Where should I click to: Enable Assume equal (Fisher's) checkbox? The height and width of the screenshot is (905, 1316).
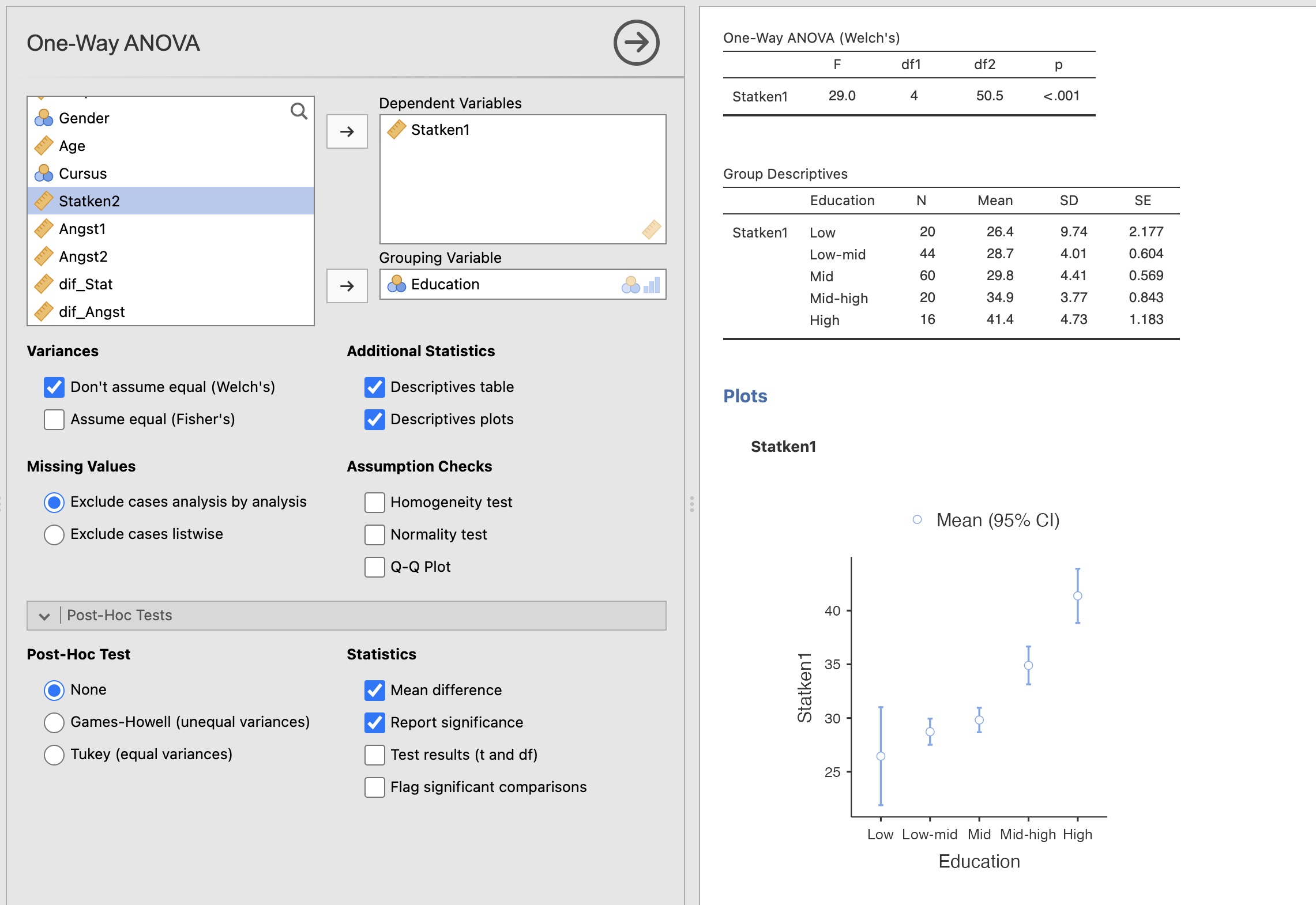click(x=54, y=419)
